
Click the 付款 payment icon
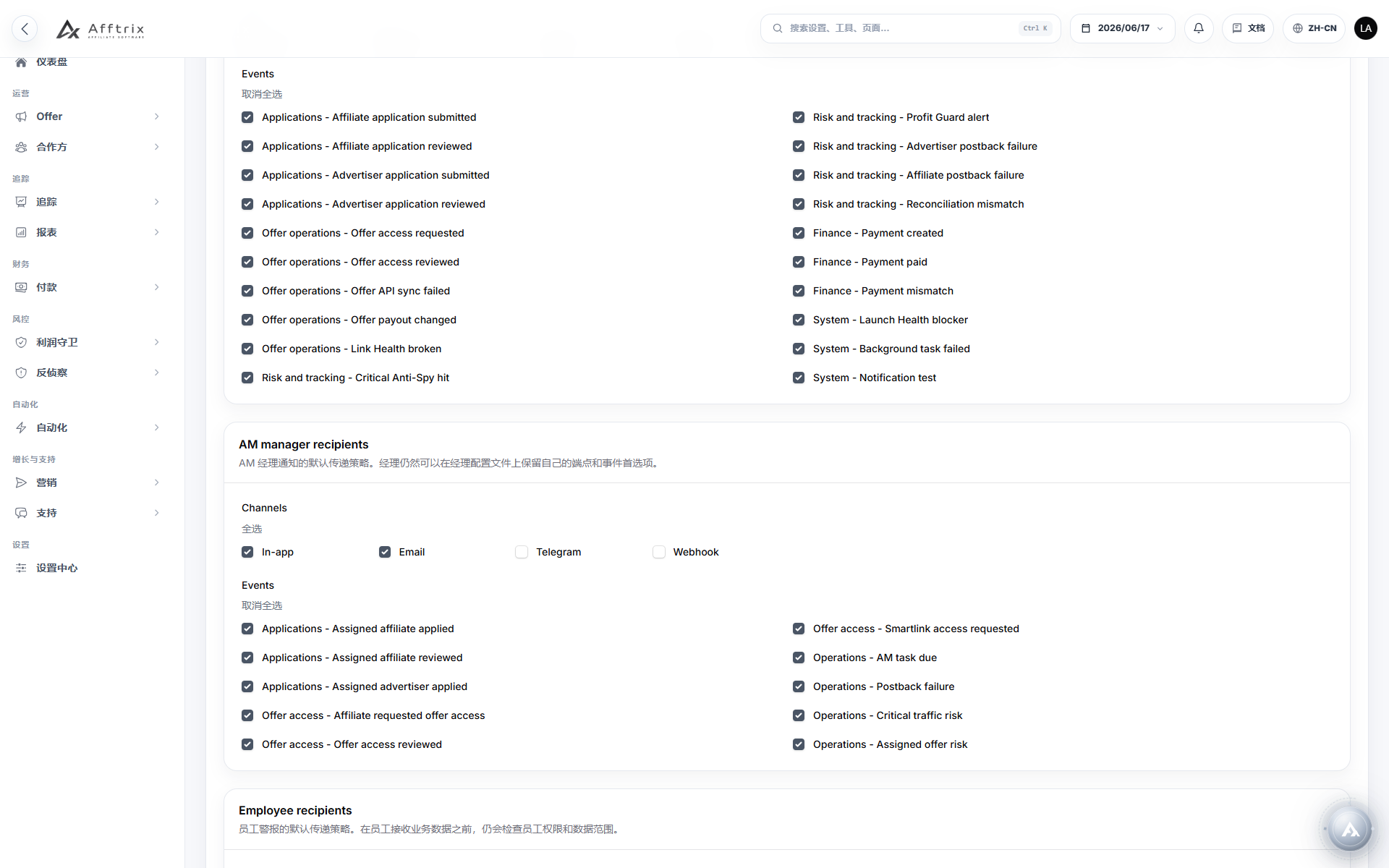(x=21, y=287)
